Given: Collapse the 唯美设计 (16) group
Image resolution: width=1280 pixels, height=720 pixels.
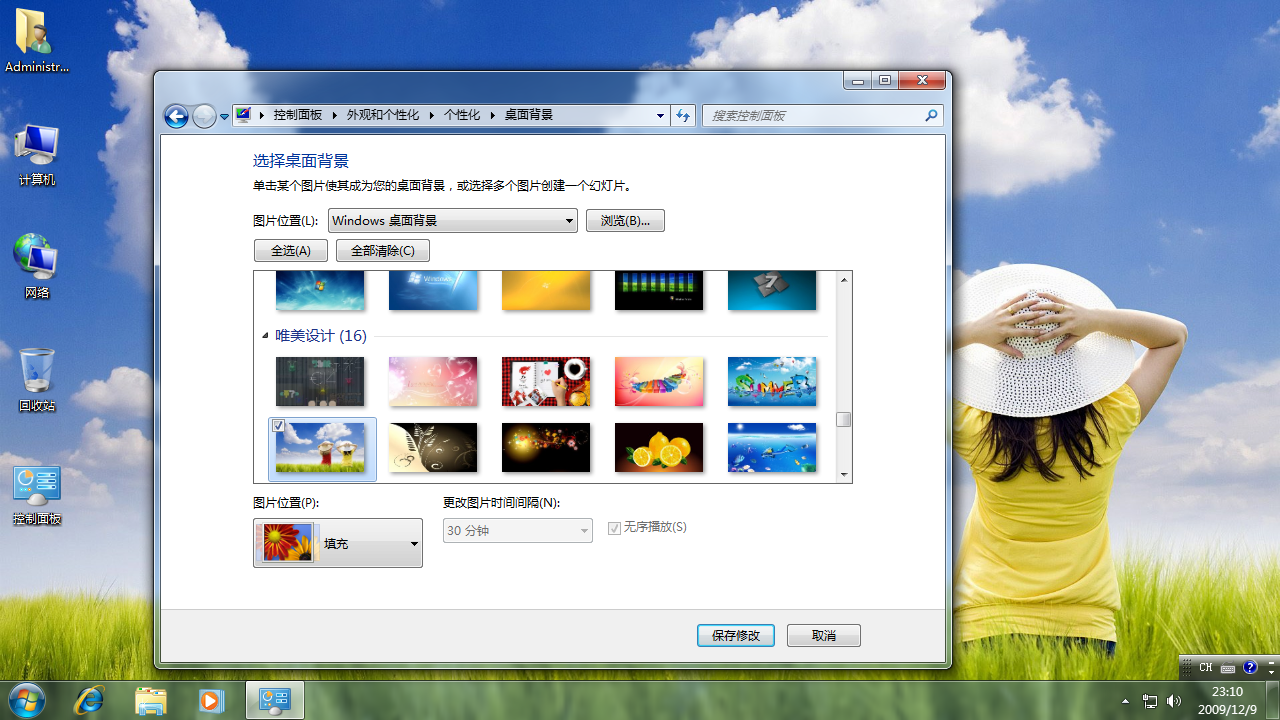Looking at the screenshot, I should click(265, 336).
